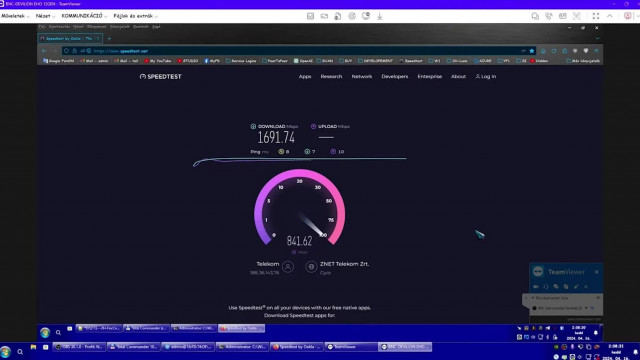Image resolution: width=640 pixels, height=360 pixels.
Task: Open the TeamViewer chat icon in toolbar
Action: tap(535, 16)
